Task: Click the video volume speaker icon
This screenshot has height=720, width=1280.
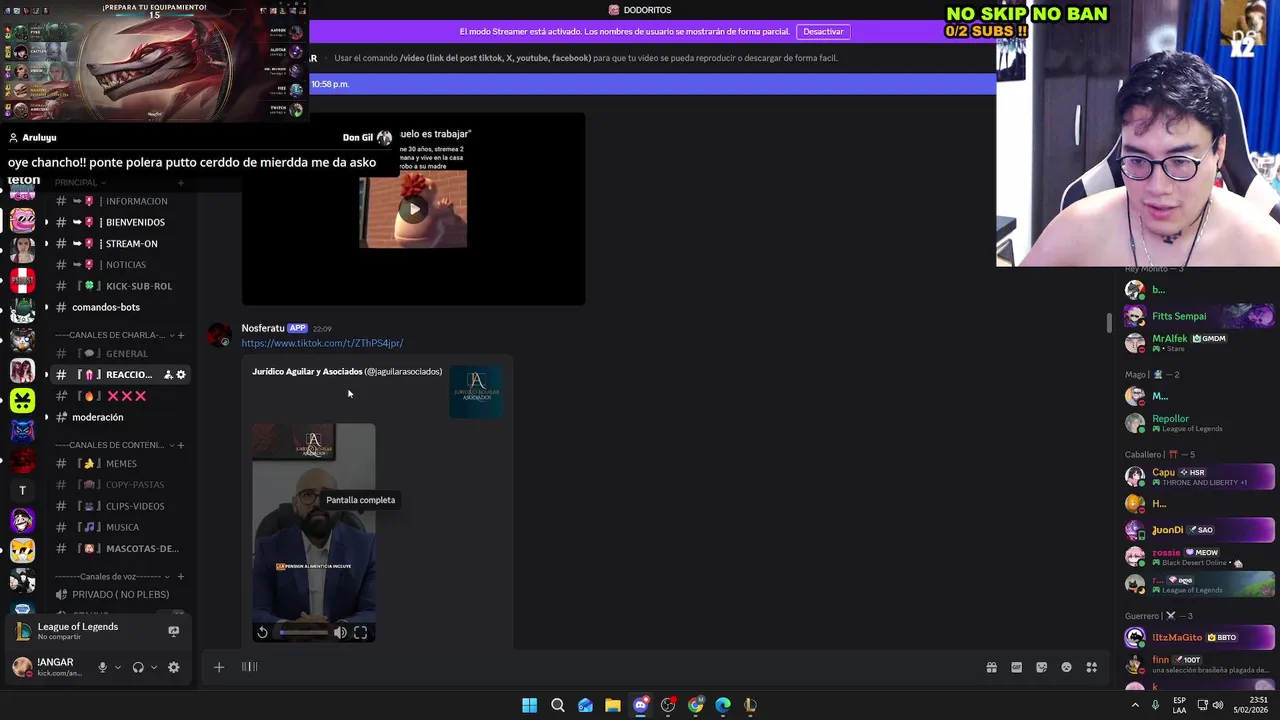Action: pos(340,632)
